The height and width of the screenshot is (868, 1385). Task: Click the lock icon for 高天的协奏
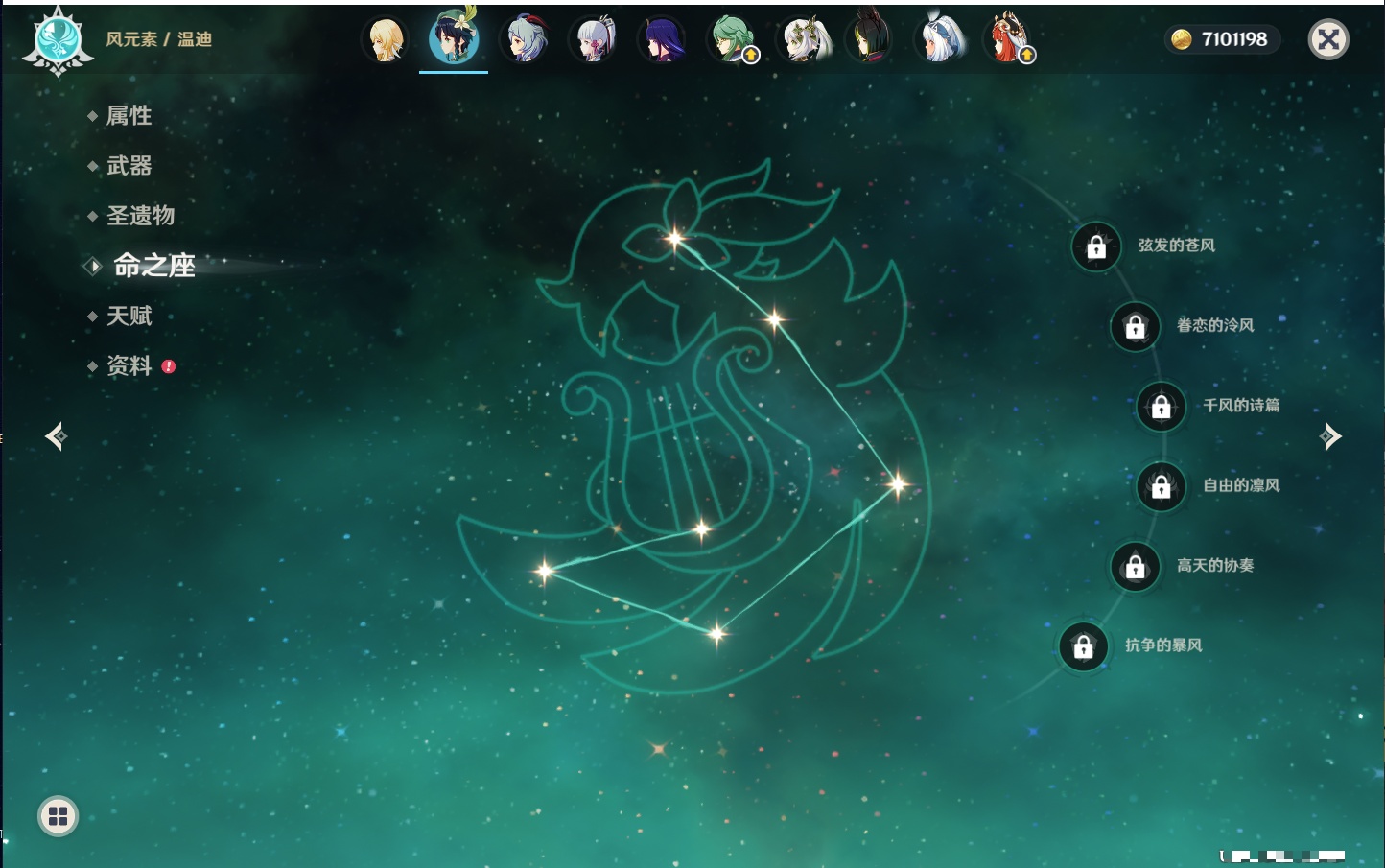pyautogui.click(x=1136, y=566)
